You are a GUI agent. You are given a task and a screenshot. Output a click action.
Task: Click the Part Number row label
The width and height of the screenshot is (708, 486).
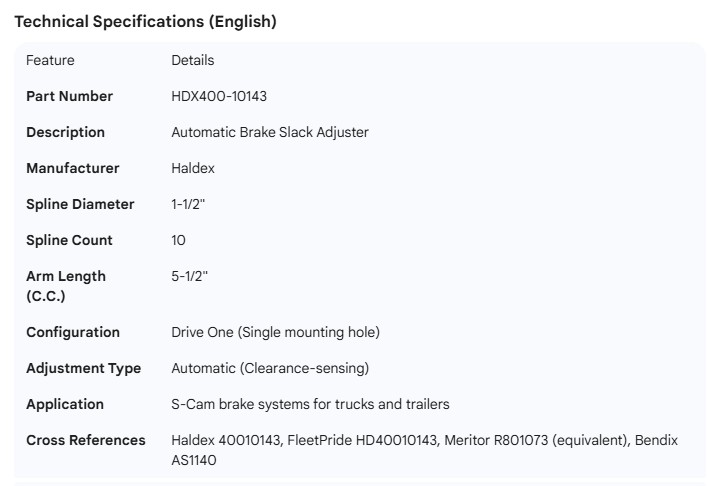tap(69, 96)
